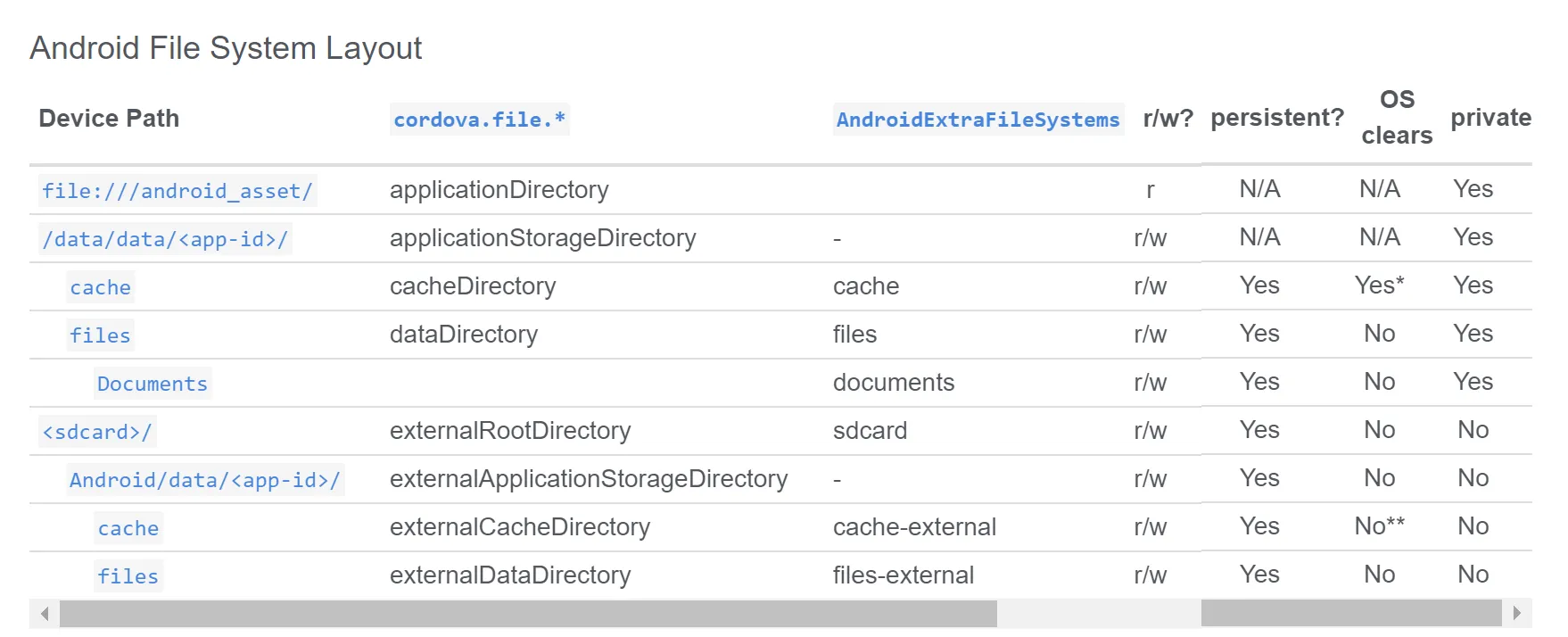The width and height of the screenshot is (1568, 637).
Task: Click the left scroll arrow of horizontal scrollbar
Action: point(45,614)
